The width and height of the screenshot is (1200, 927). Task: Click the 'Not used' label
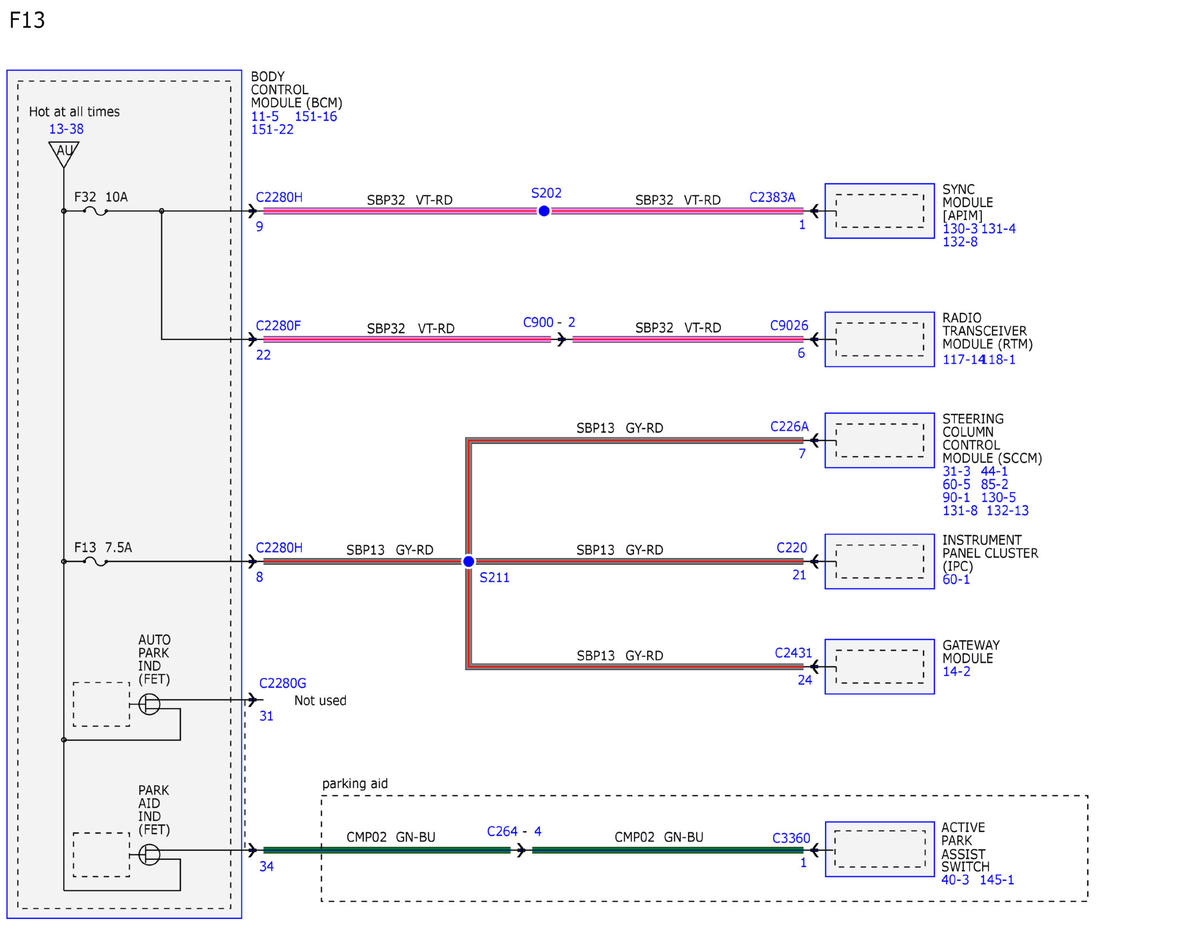[x=320, y=700]
